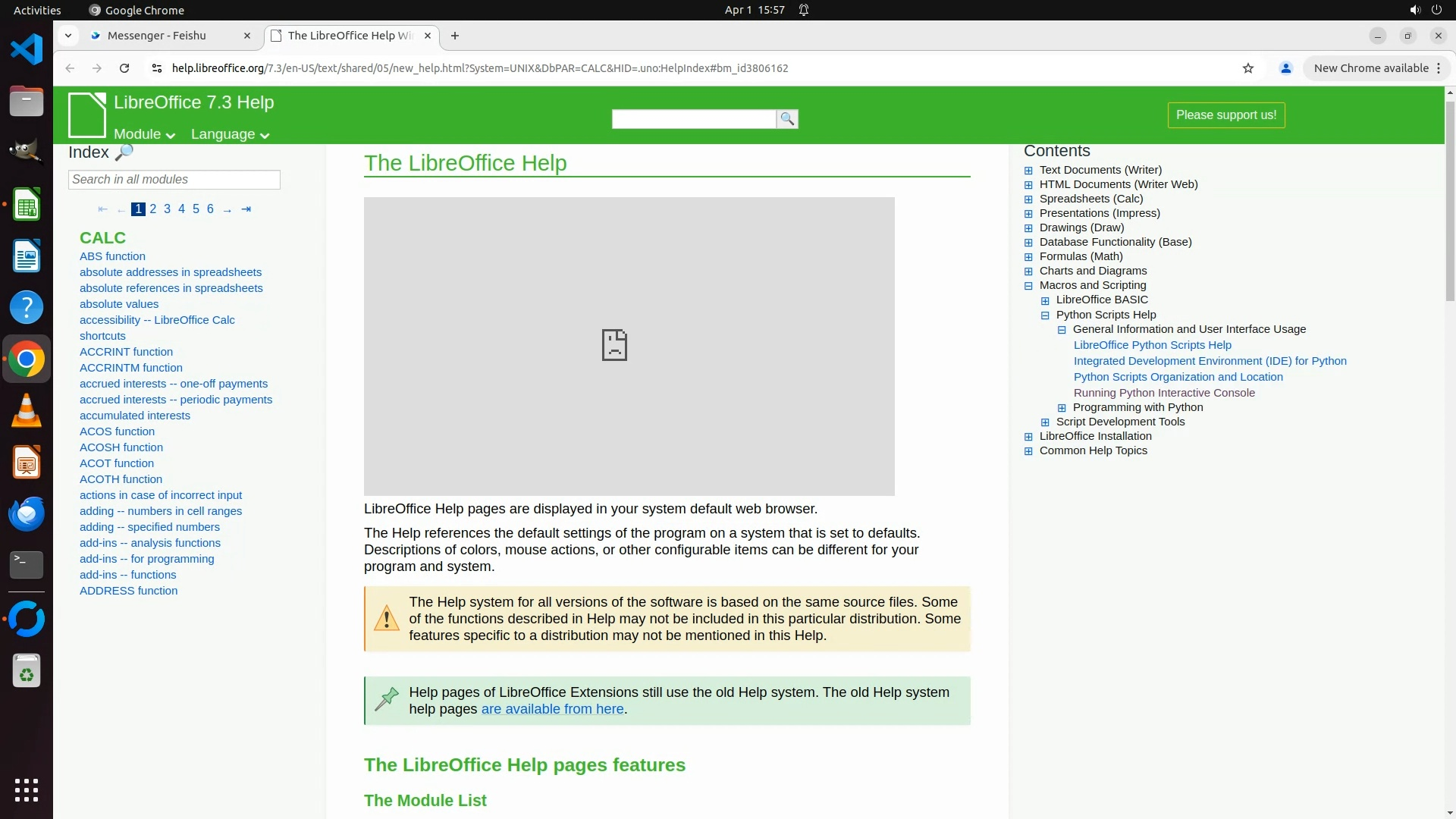Screen dimensions: 1456x819
Task: Launch Thunderbird from the dock
Action: pyautogui.click(x=27, y=513)
